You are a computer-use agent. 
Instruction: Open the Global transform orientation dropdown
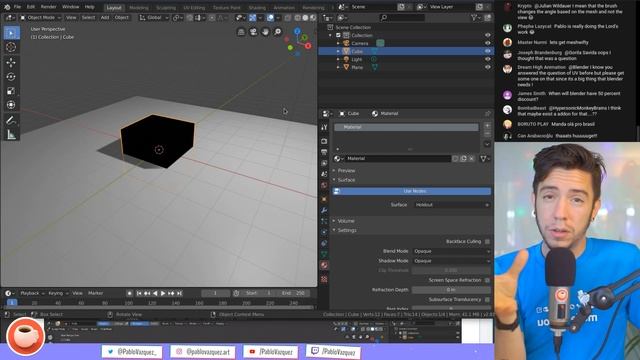[x=153, y=18]
